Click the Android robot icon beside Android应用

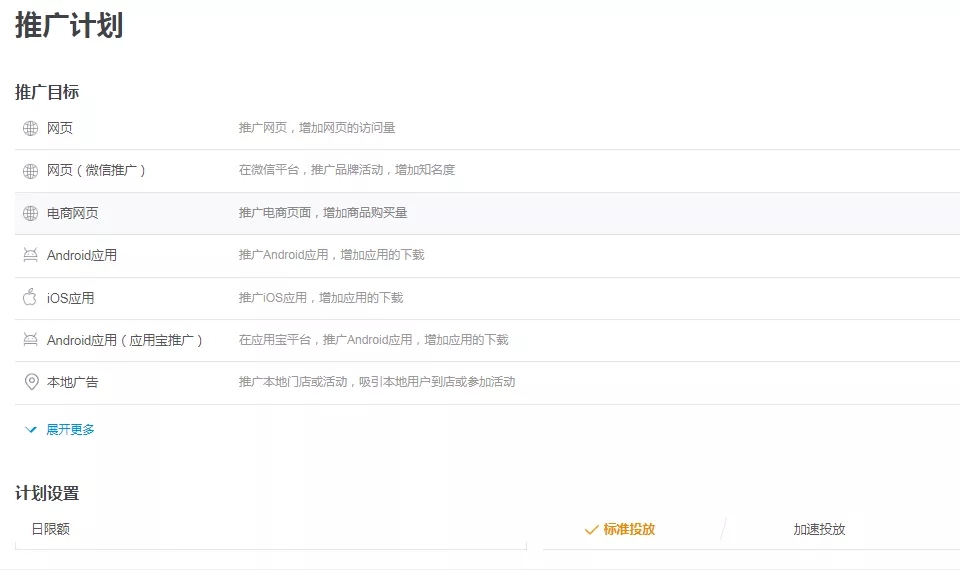pos(31,255)
